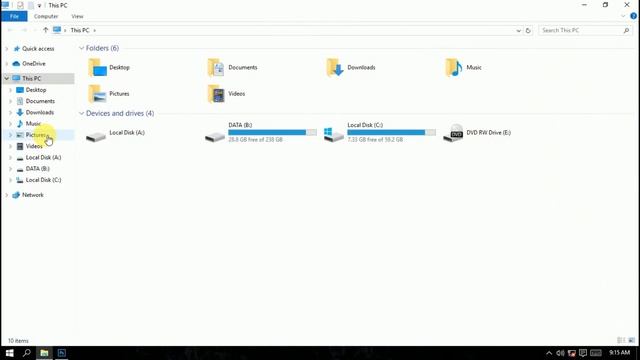Open Photoshop from the taskbar

[62, 353]
